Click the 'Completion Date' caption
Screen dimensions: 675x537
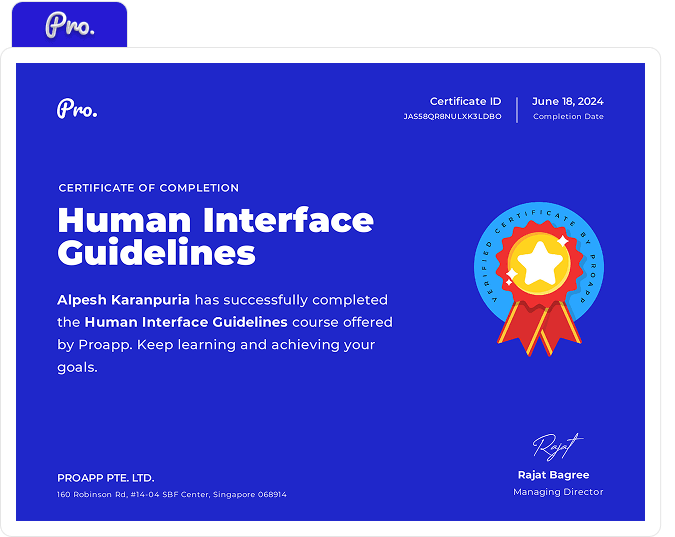pyautogui.click(x=568, y=116)
